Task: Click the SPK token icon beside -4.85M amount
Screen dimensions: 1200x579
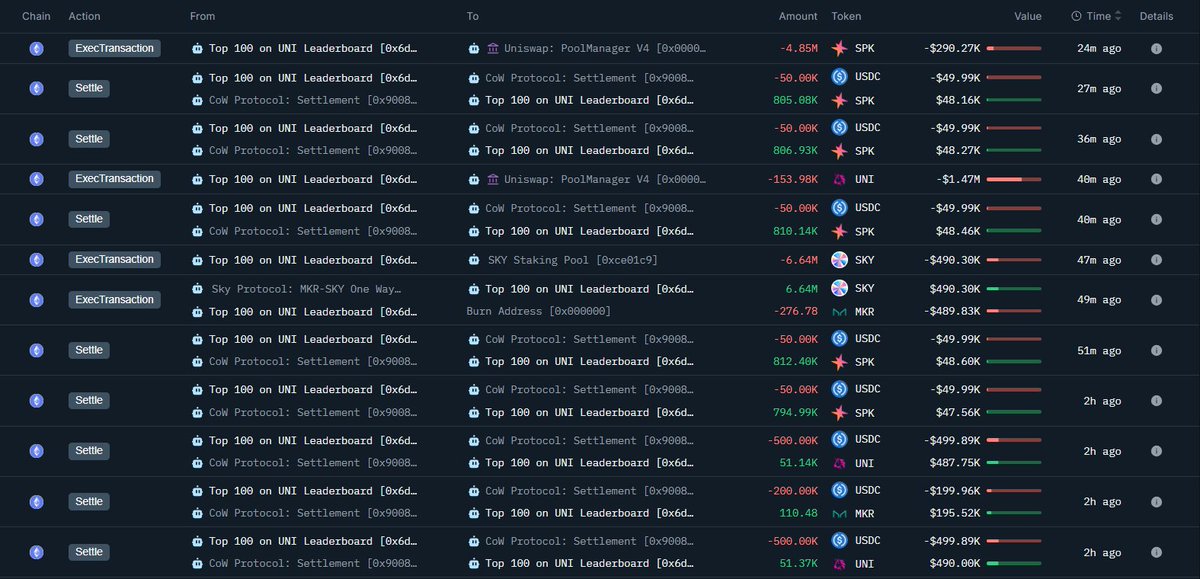Action: (839, 48)
